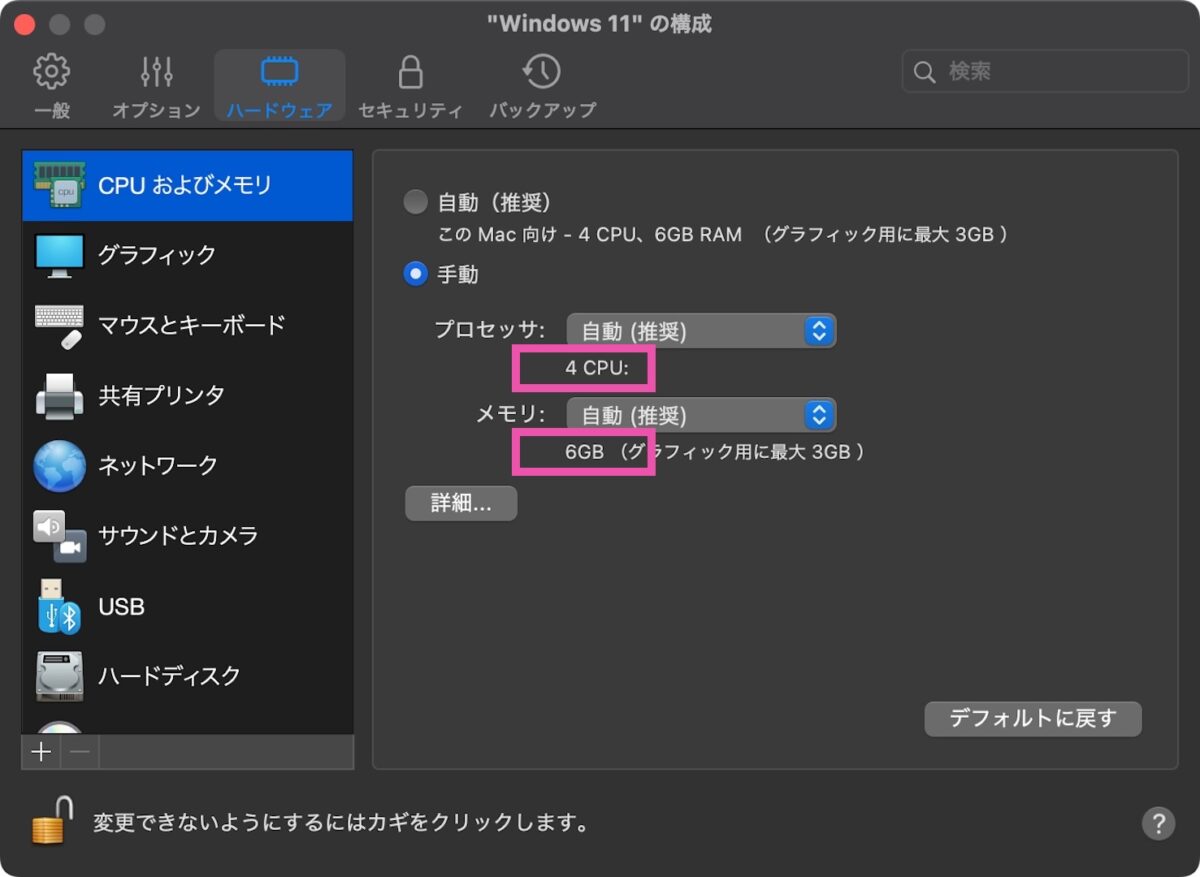
Task: Click the 詳細... button
Action: [461, 503]
